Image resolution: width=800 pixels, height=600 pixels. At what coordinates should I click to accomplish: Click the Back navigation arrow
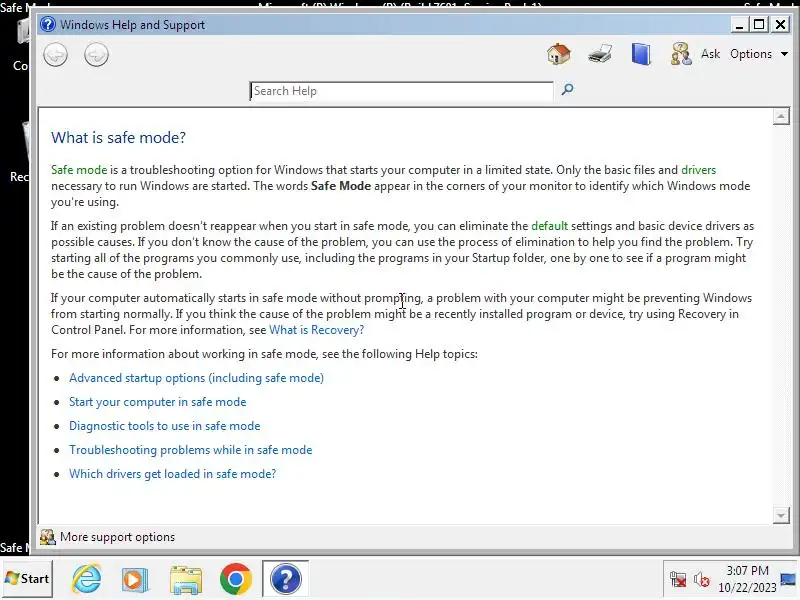pyautogui.click(x=55, y=55)
